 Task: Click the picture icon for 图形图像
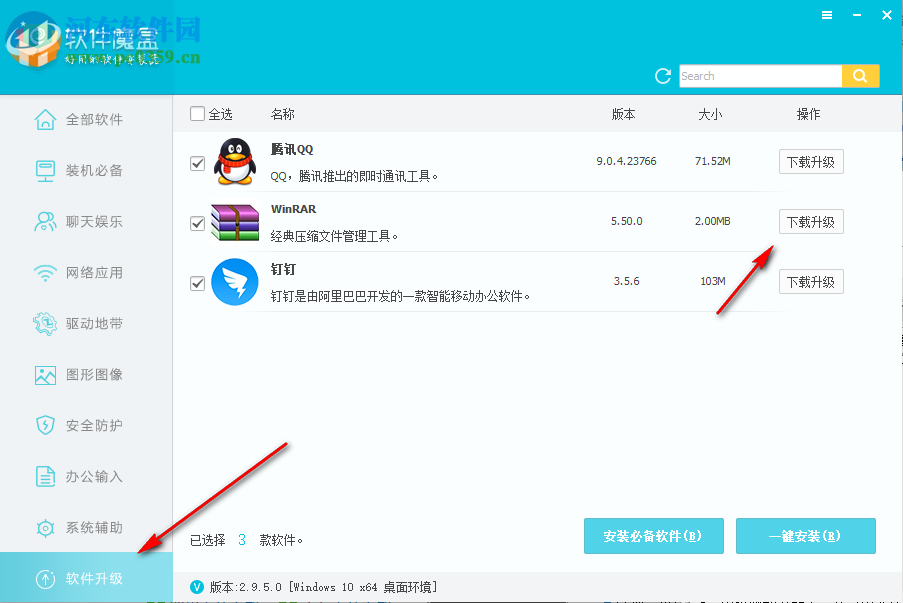click(45, 375)
